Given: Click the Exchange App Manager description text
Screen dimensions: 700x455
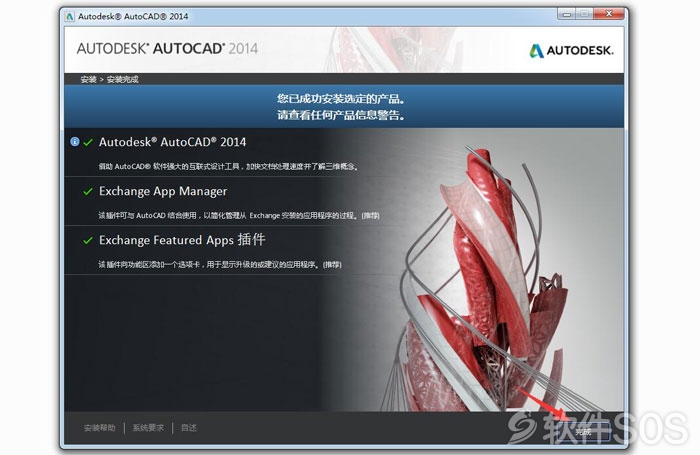Looking at the screenshot, I should pyautogui.click(x=239, y=216).
